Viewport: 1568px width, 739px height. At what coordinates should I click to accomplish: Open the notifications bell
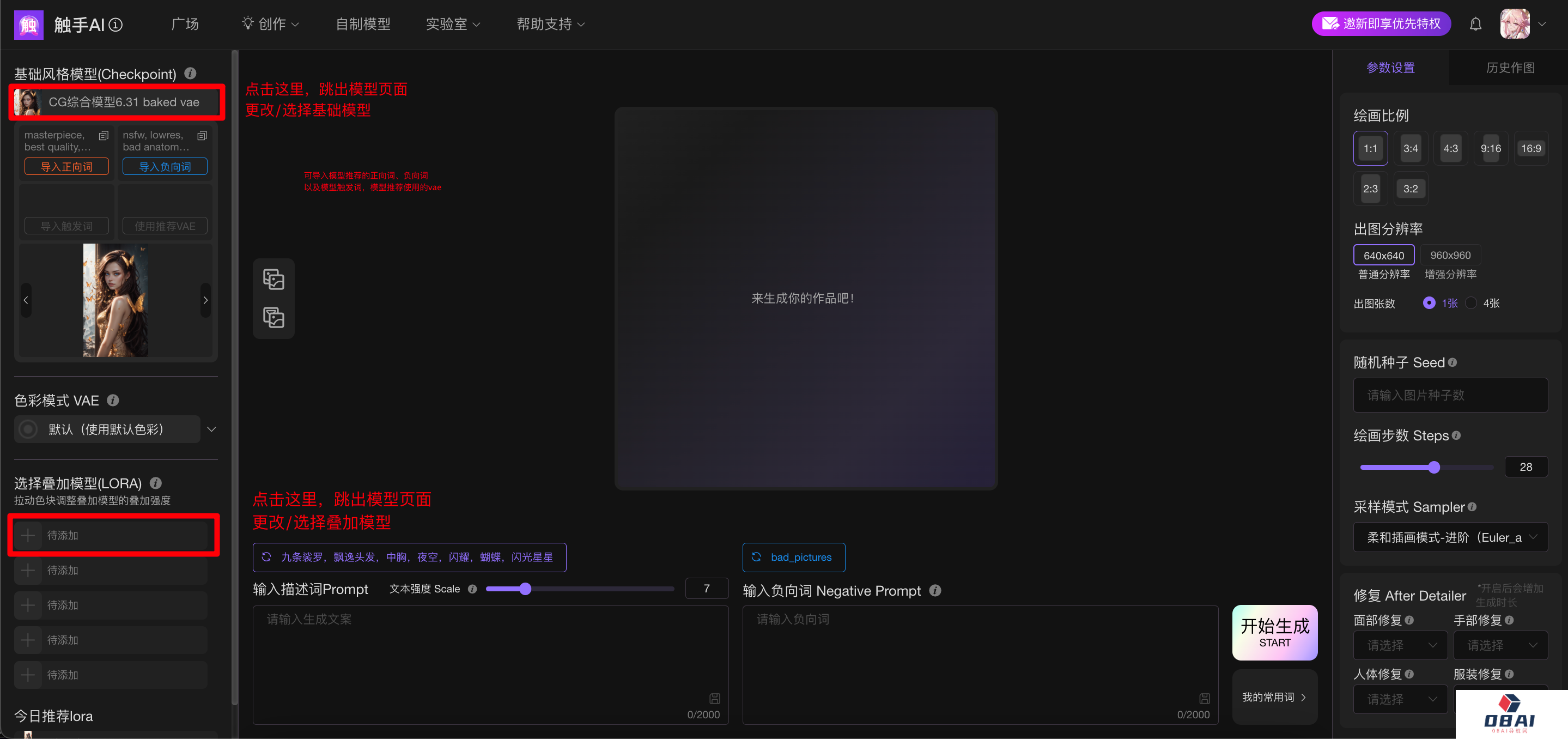pyautogui.click(x=1475, y=24)
